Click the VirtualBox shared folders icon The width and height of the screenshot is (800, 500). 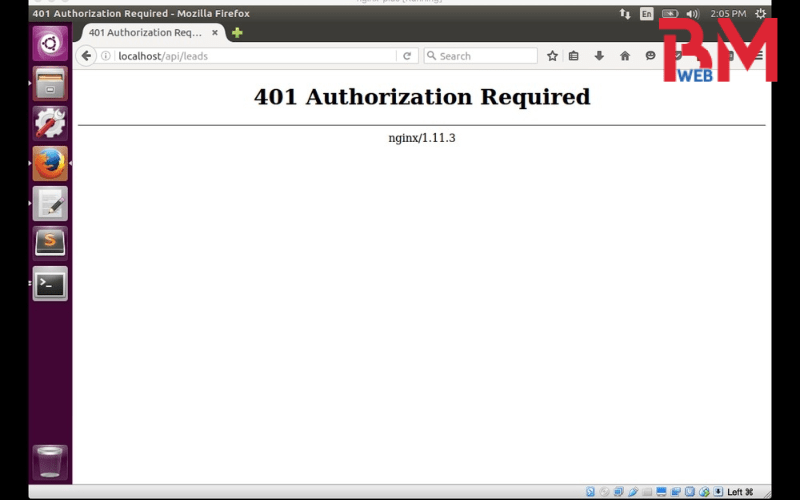647,492
